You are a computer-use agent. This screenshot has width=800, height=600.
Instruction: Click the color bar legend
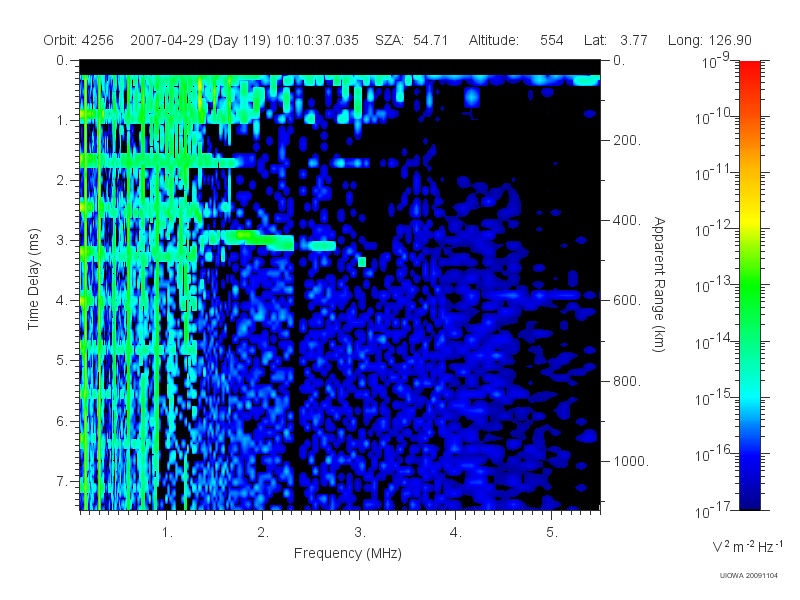(x=750, y=285)
